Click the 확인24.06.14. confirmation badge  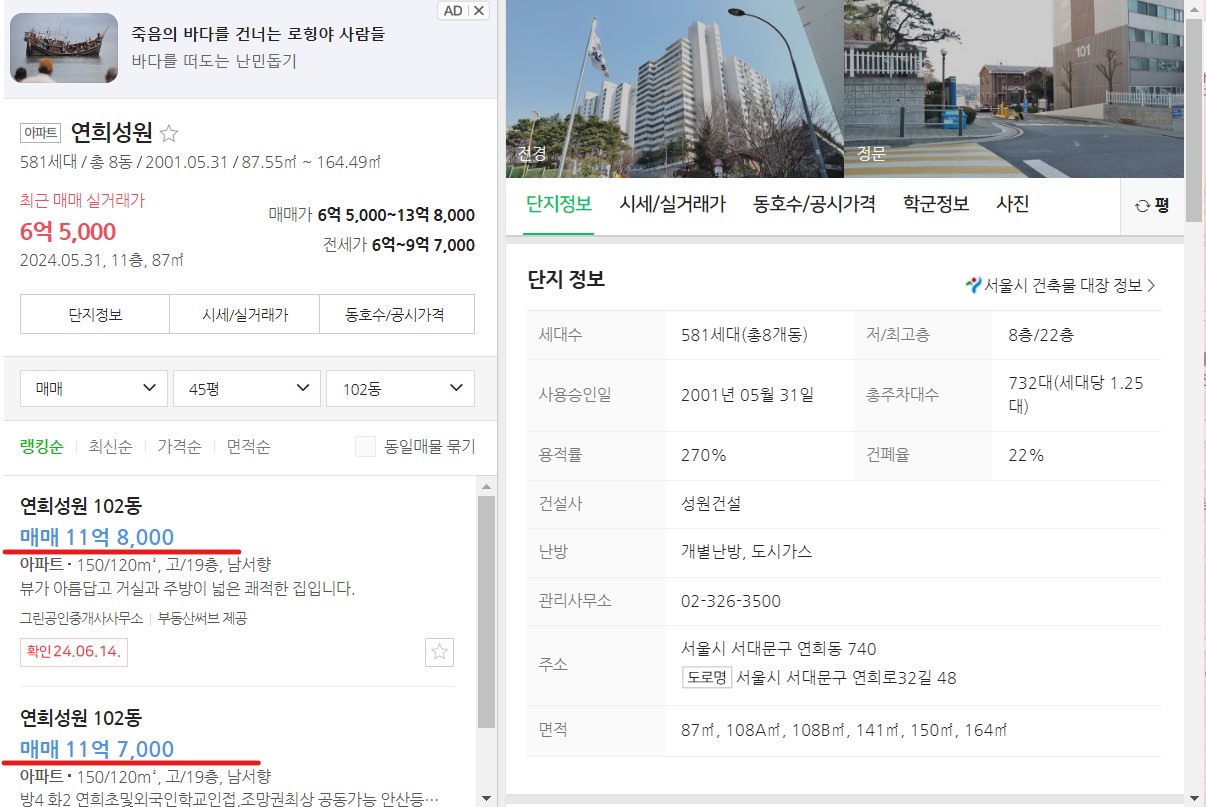pos(74,652)
